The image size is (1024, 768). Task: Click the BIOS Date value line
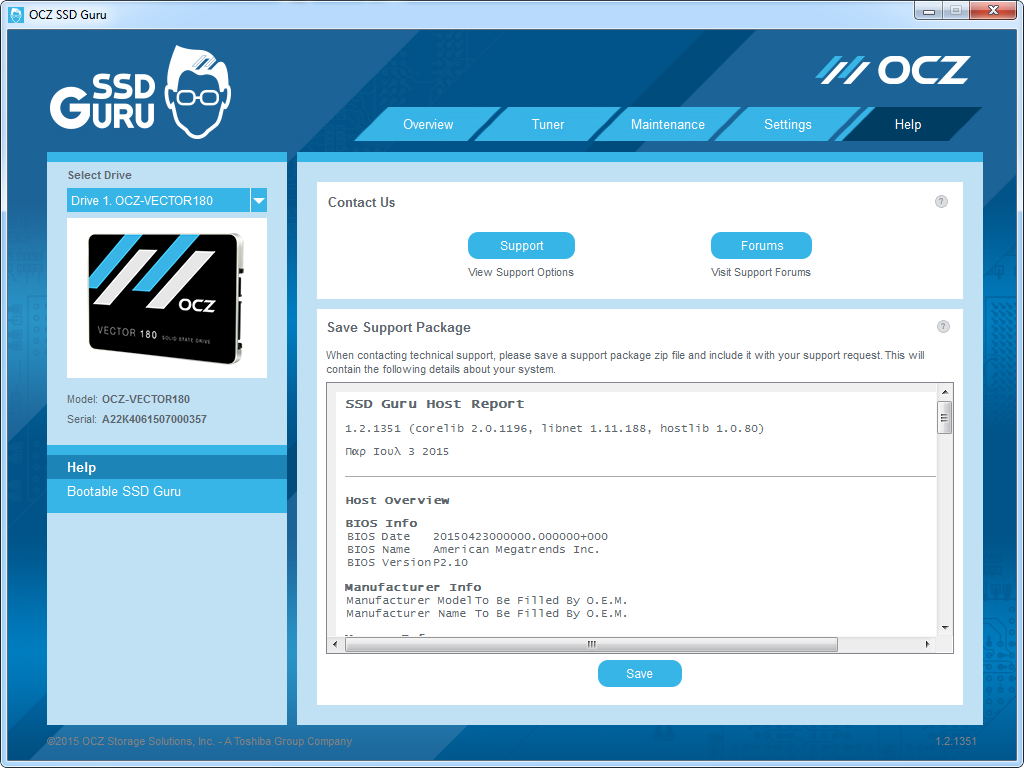coord(477,536)
